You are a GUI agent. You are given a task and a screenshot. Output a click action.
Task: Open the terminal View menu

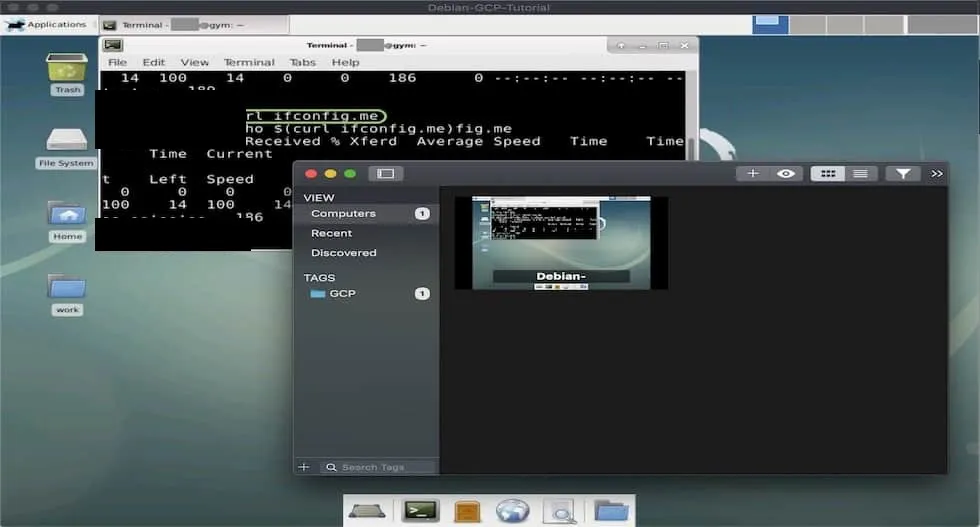194,63
